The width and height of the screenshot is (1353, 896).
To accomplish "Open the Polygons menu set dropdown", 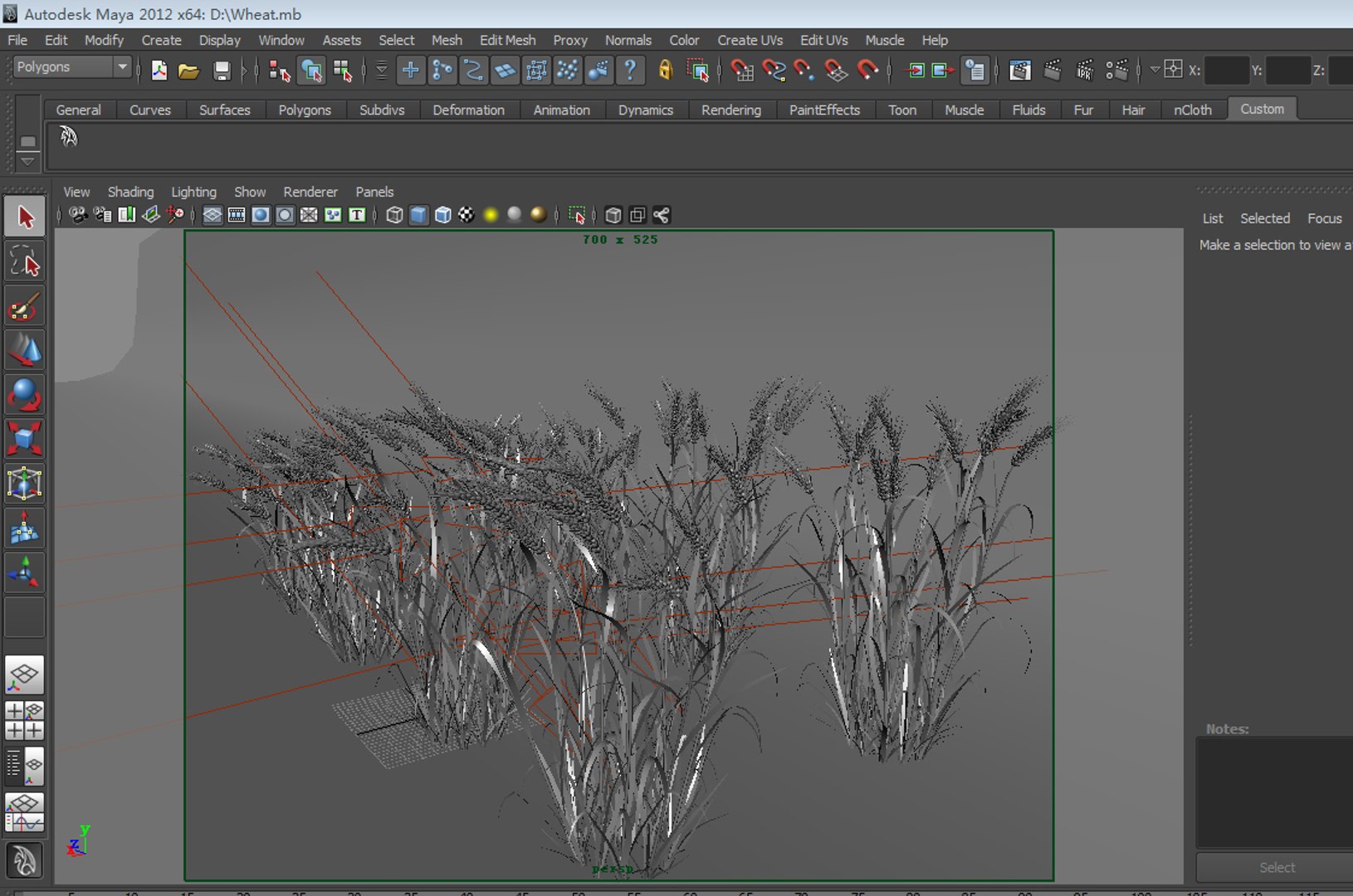I will tap(73, 67).
